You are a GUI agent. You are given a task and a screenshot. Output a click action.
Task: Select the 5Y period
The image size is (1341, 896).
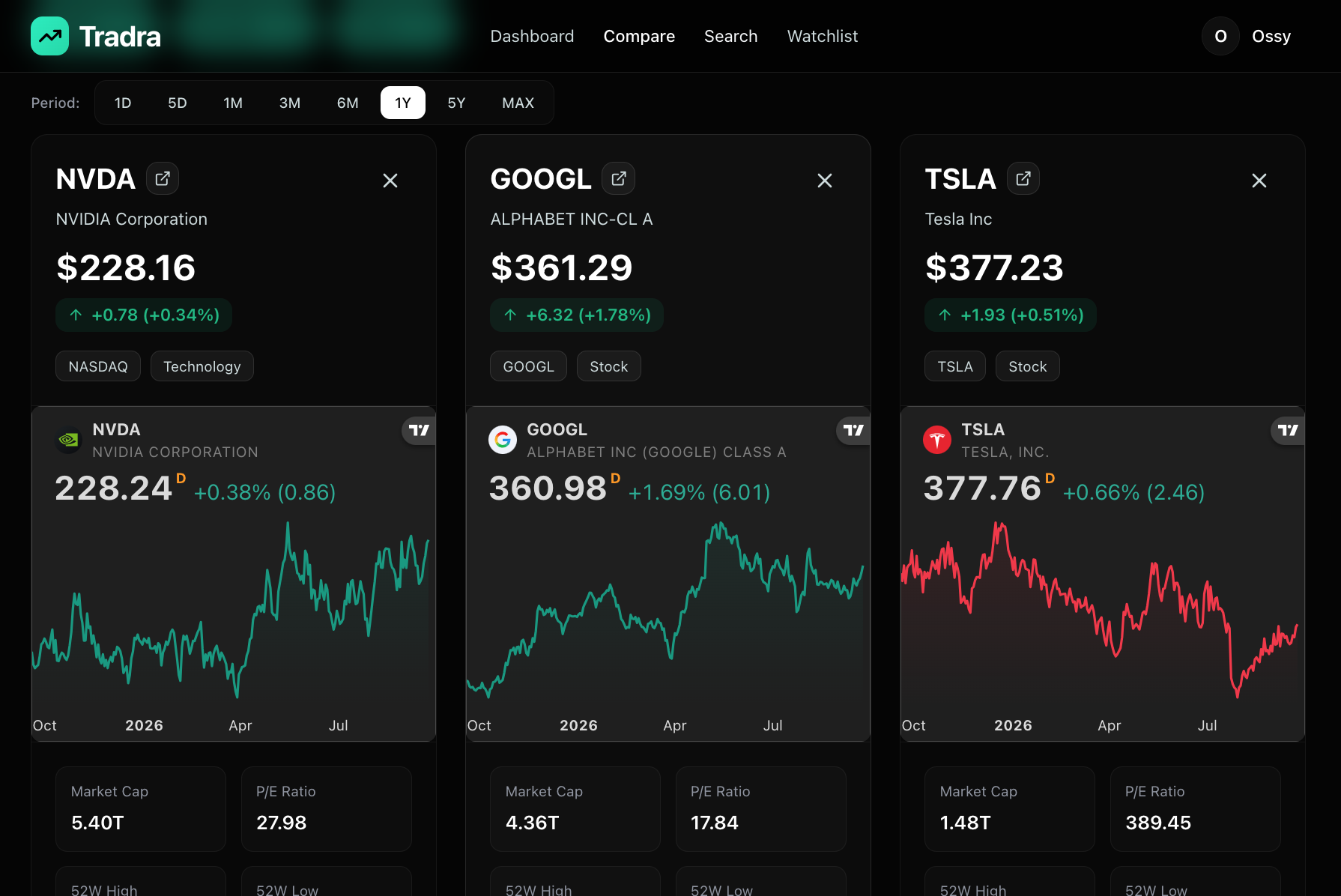pos(456,103)
